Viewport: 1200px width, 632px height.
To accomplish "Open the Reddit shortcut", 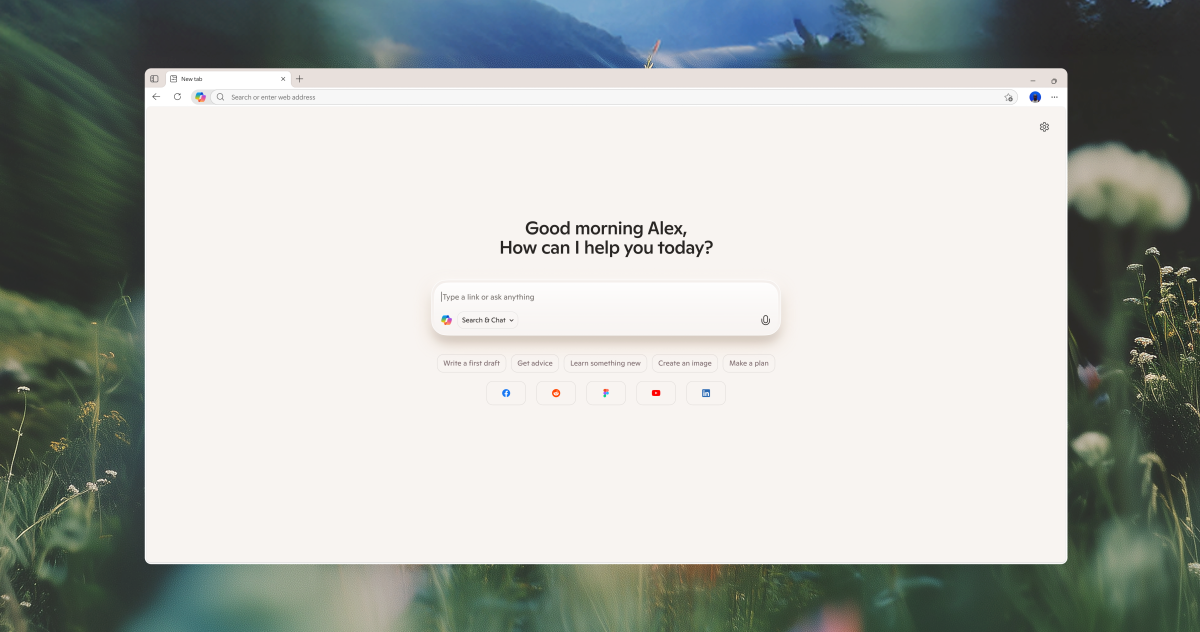I will pos(556,393).
